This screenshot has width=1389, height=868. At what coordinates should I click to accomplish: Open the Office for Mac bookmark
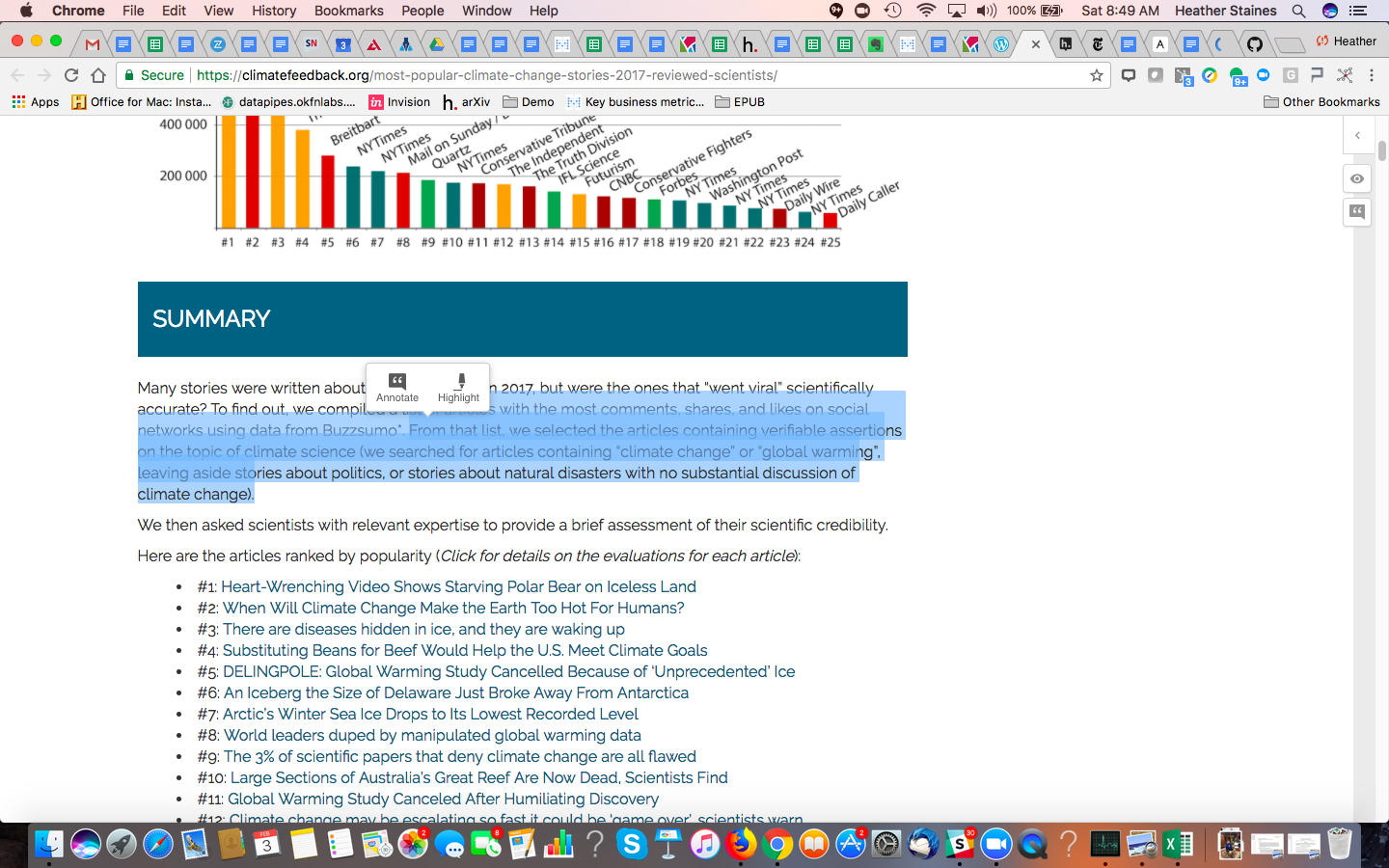[x=142, y=102]
